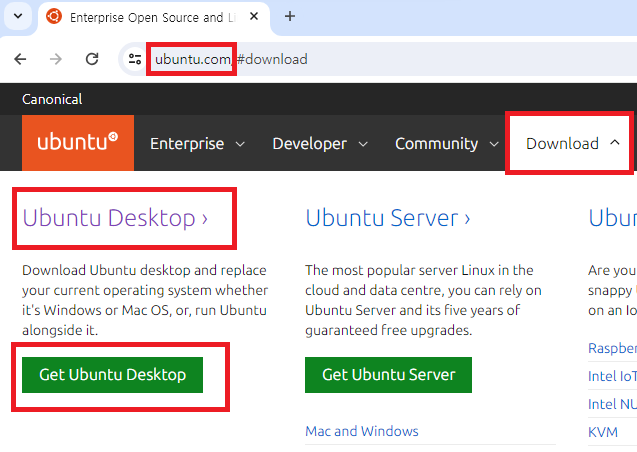Expand the Developer navigation menu
This screenshot has width=637, height=452.
(x=320, y=143)
